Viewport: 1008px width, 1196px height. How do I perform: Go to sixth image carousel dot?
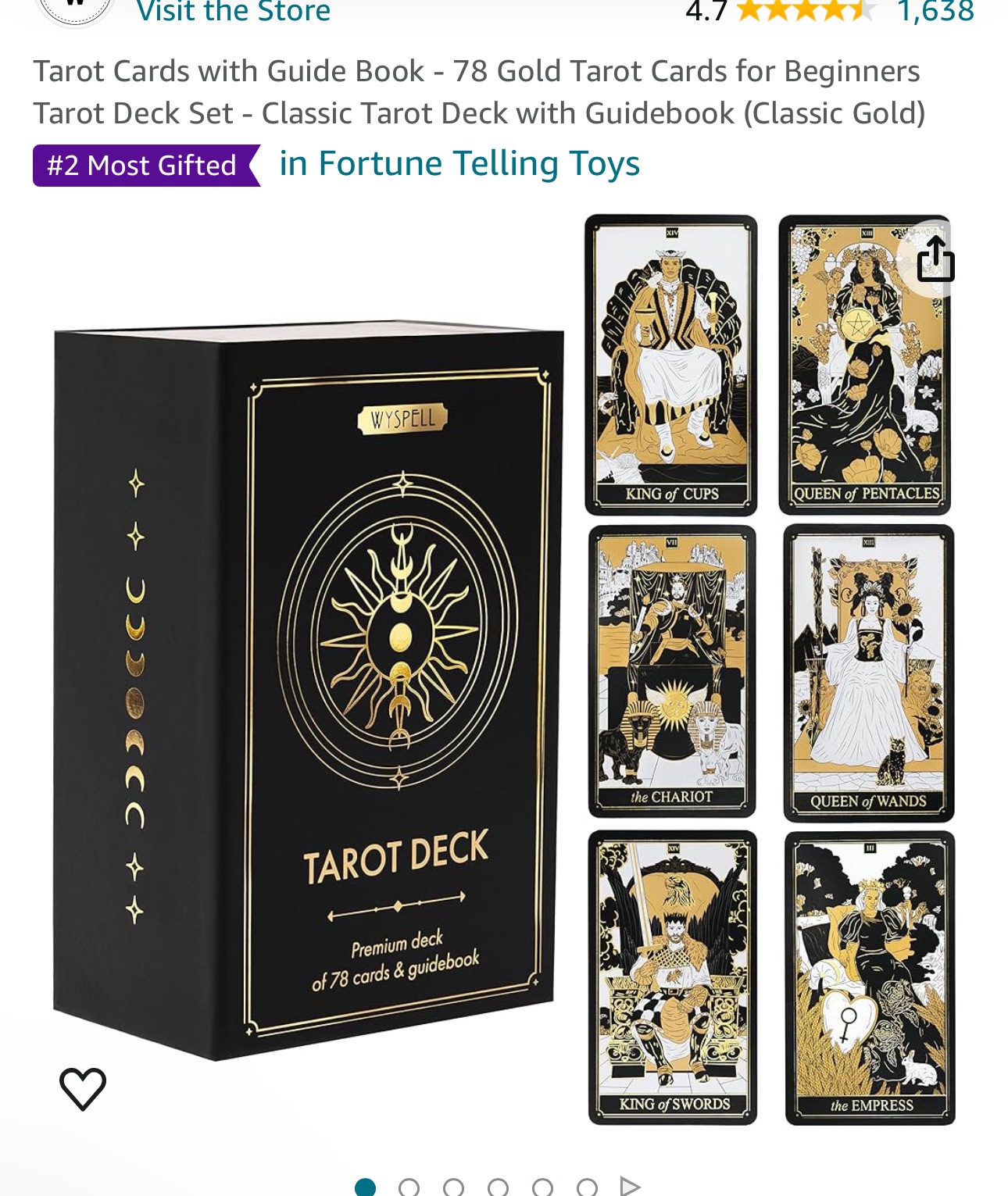[x=587, y=1187]
